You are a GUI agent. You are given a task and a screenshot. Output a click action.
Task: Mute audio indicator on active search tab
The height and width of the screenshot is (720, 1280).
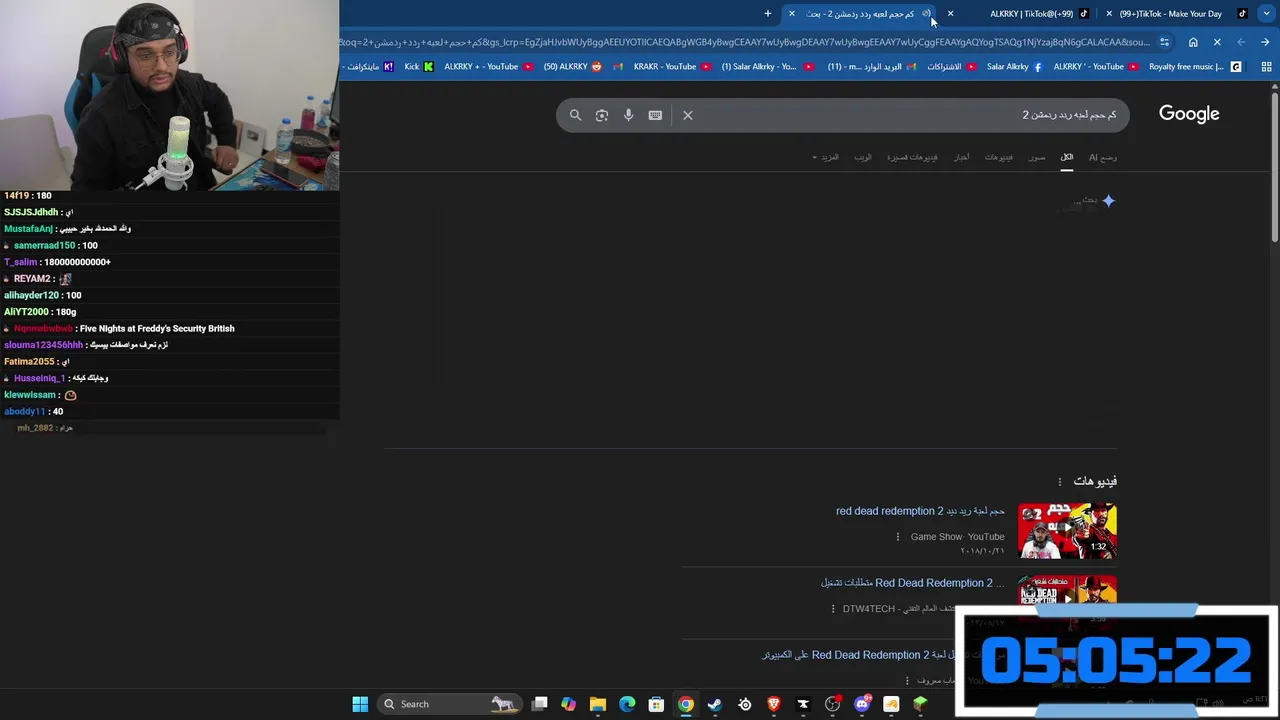point(926,14)
